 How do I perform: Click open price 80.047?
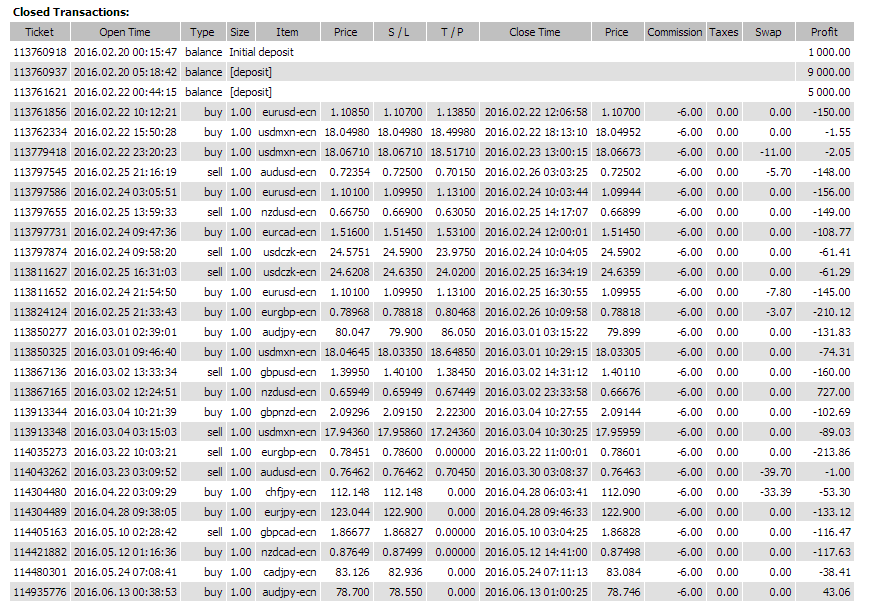(x=352, y=332)
